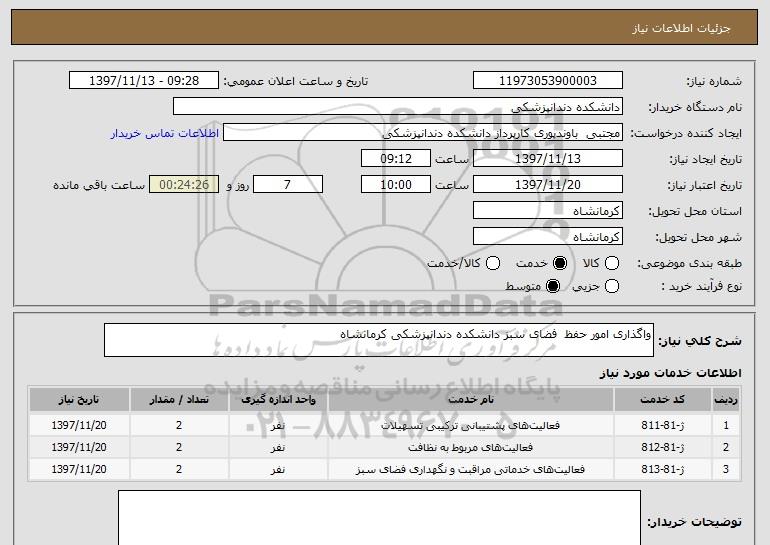
Task: Click service code ژ-81-812
Action: (x=662, y=447)
